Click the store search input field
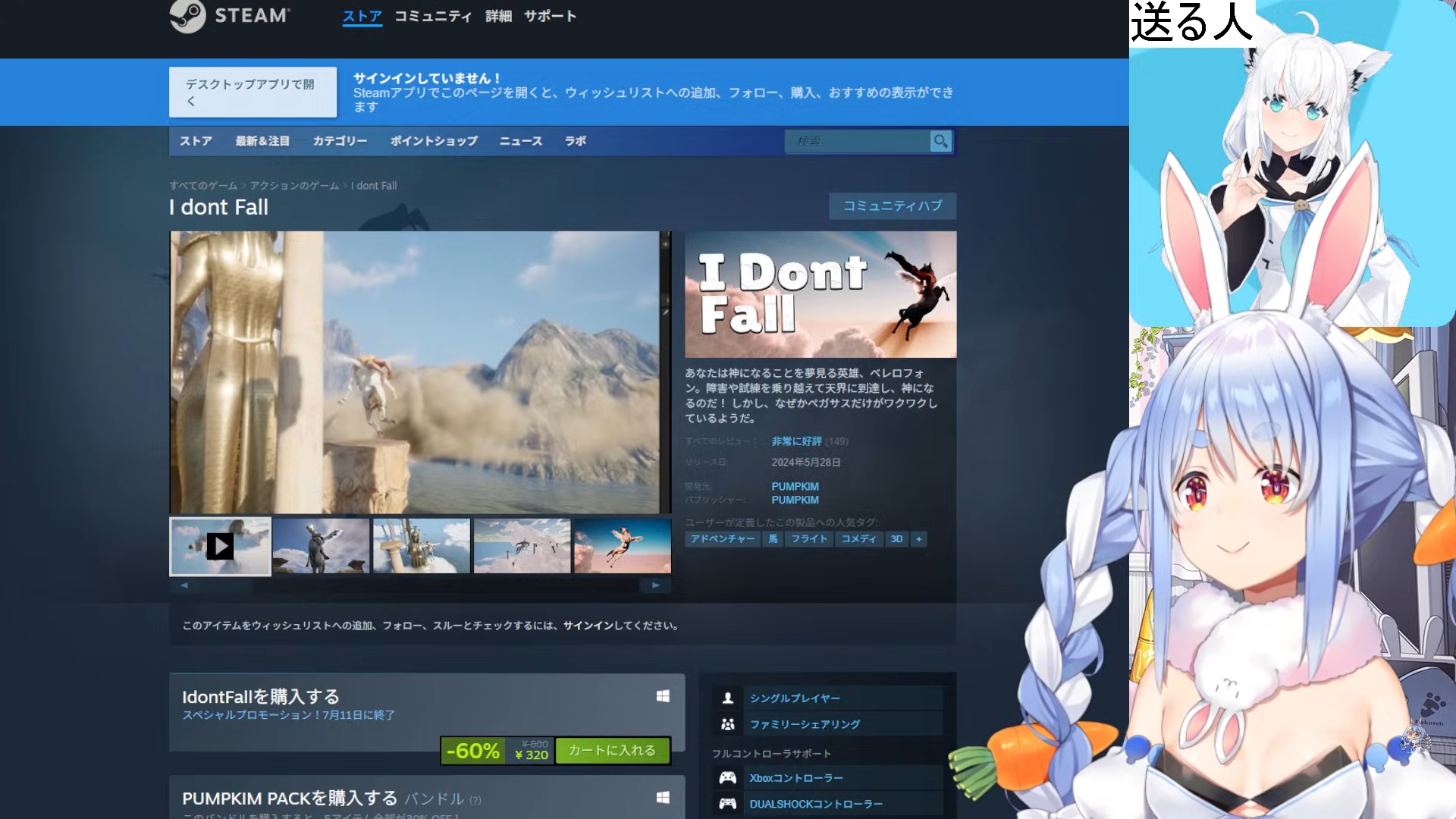Image resolution: width=1456 pixels, height=819 pixels. pos(857,141)
